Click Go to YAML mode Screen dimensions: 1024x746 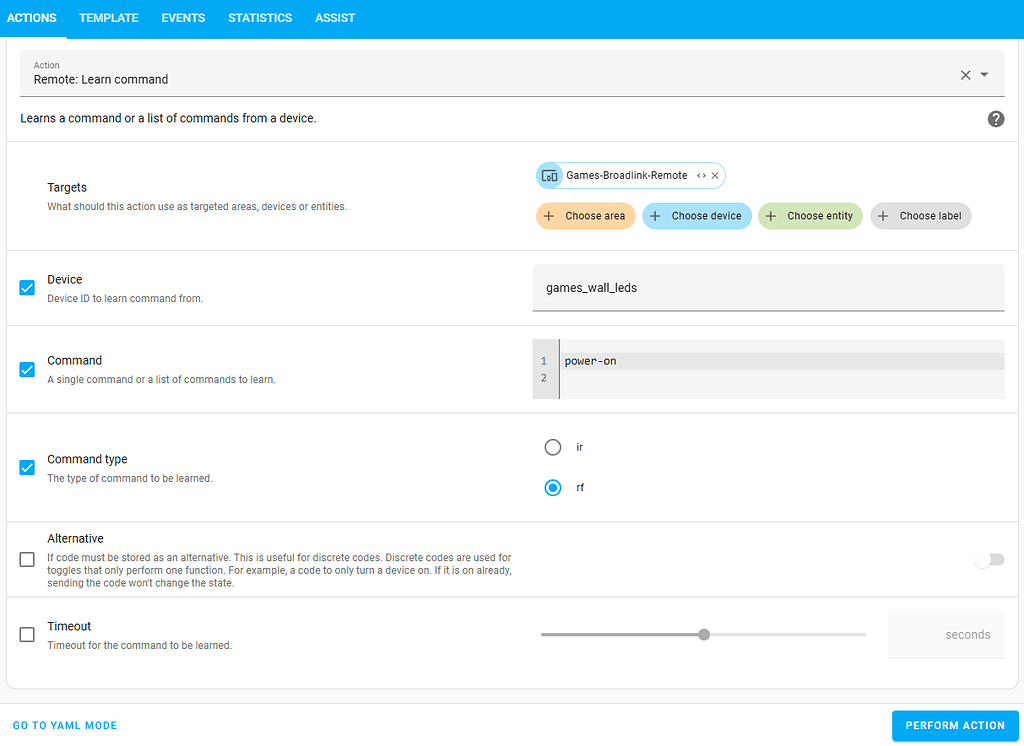point(65,726)
